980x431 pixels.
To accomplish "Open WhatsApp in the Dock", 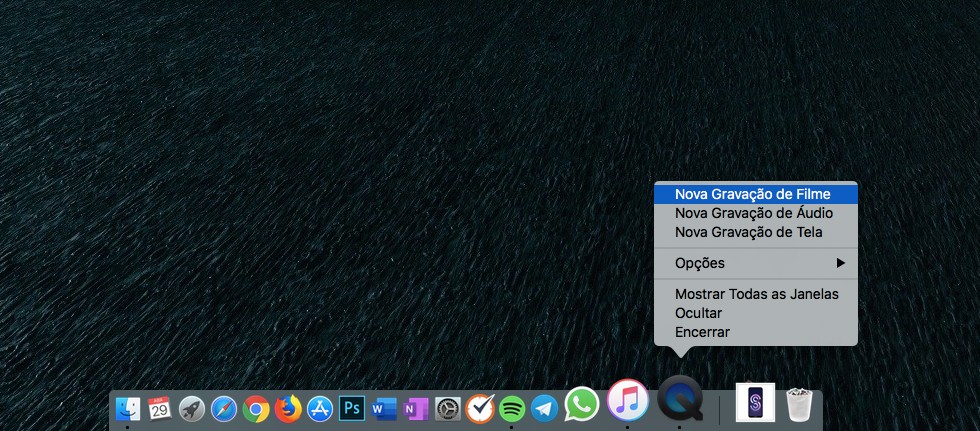I will tap(582, 404).
